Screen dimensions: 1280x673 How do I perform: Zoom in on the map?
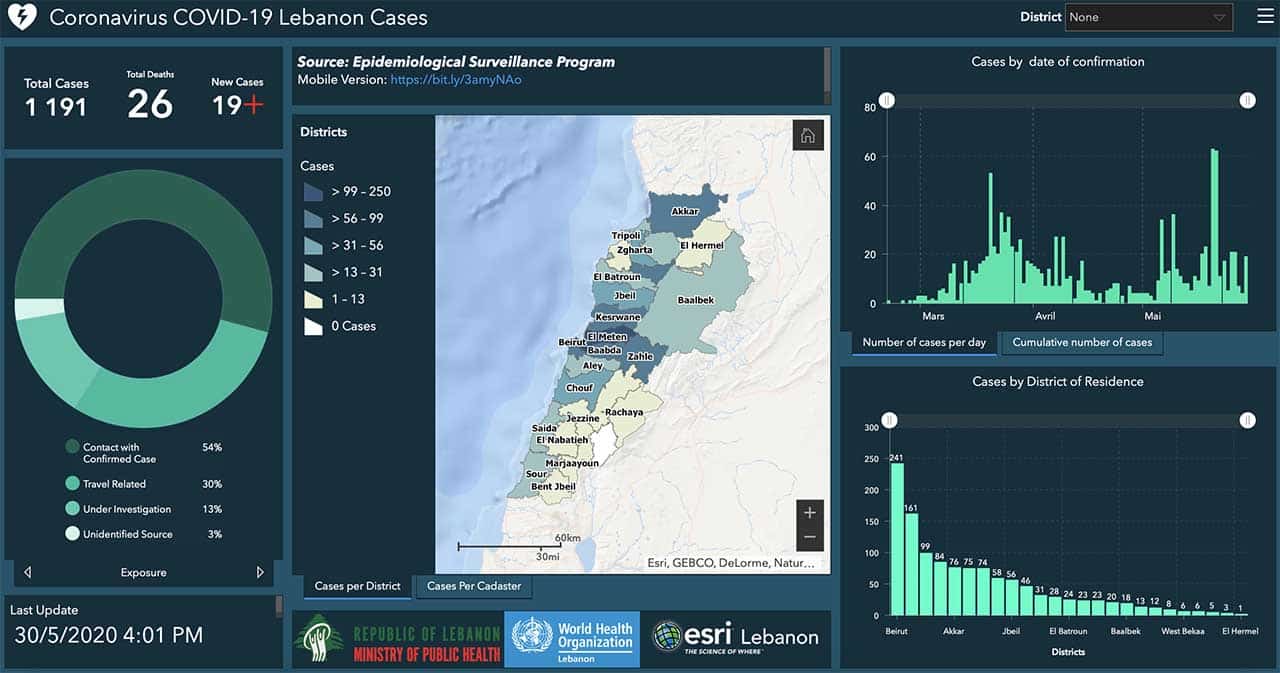click(809, 512)
